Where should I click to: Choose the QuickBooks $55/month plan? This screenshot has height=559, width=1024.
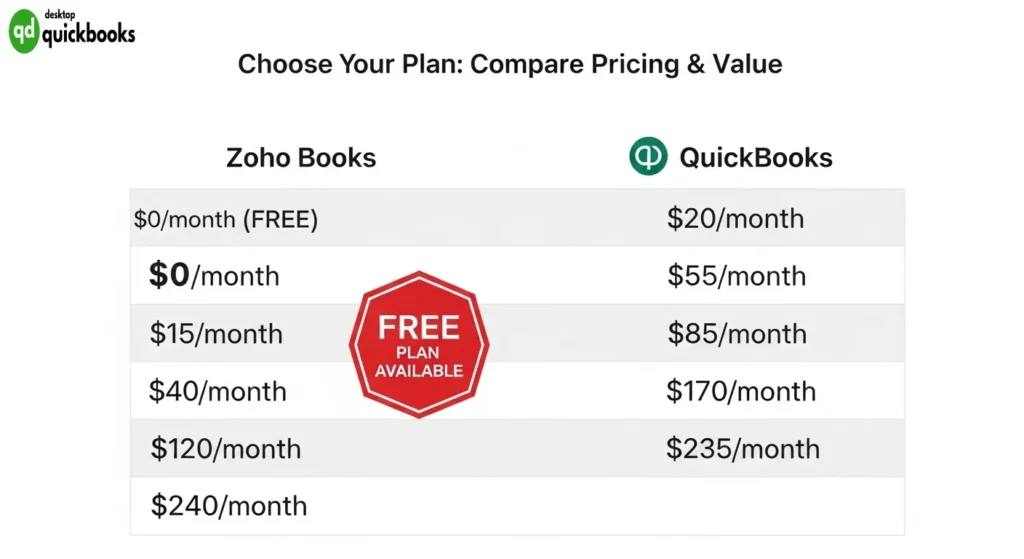[x=736, y=275]
